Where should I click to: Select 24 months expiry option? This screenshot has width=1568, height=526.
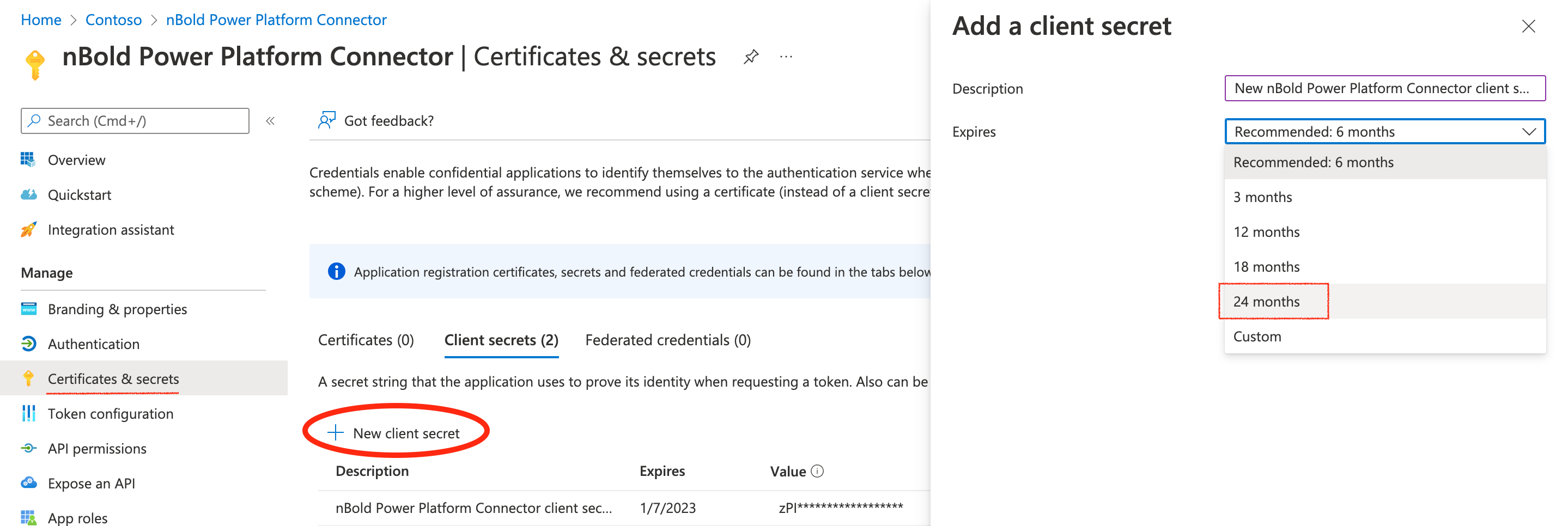click(x=1266, y=302)
